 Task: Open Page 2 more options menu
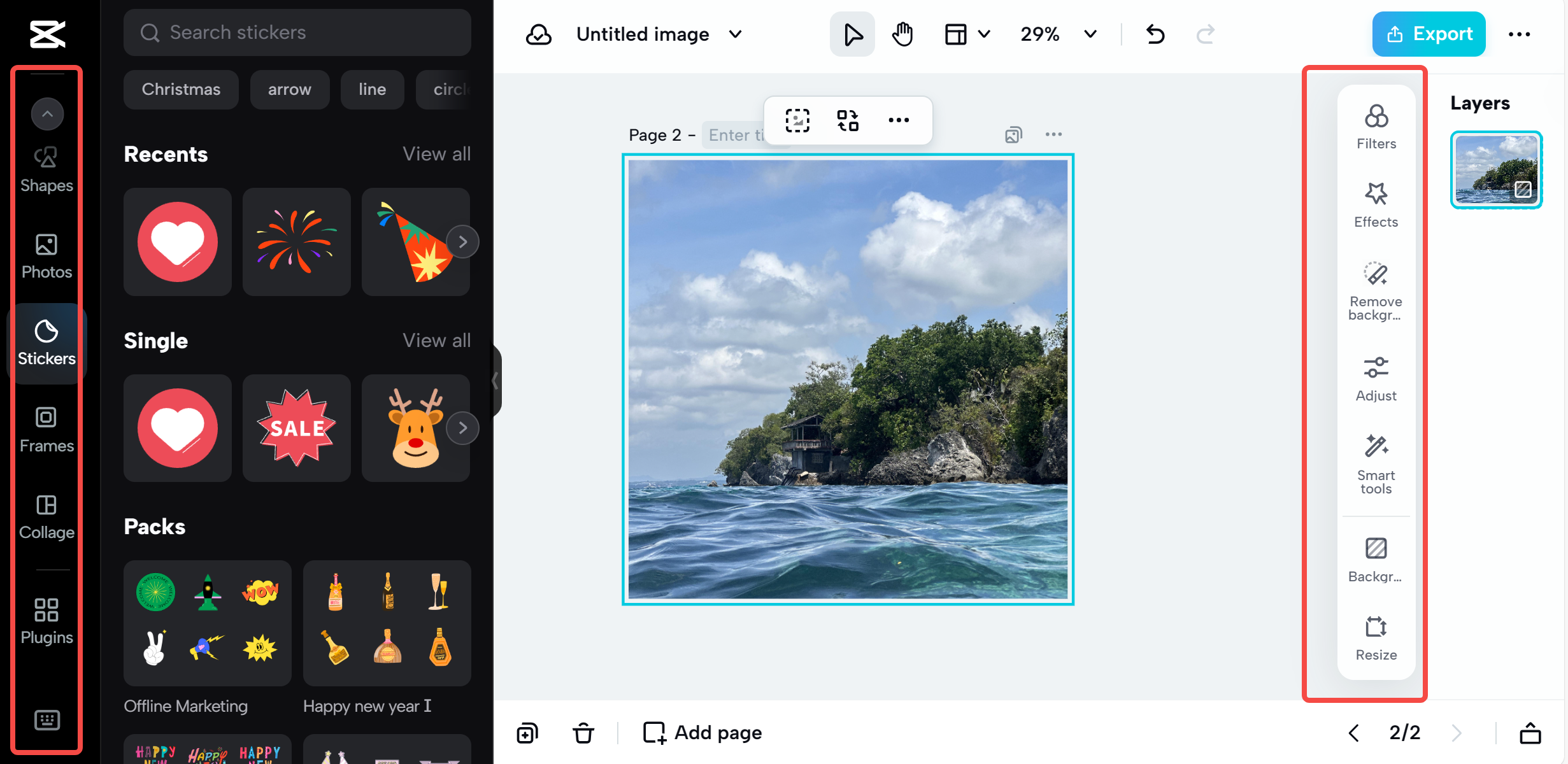tap(1053, 134)
